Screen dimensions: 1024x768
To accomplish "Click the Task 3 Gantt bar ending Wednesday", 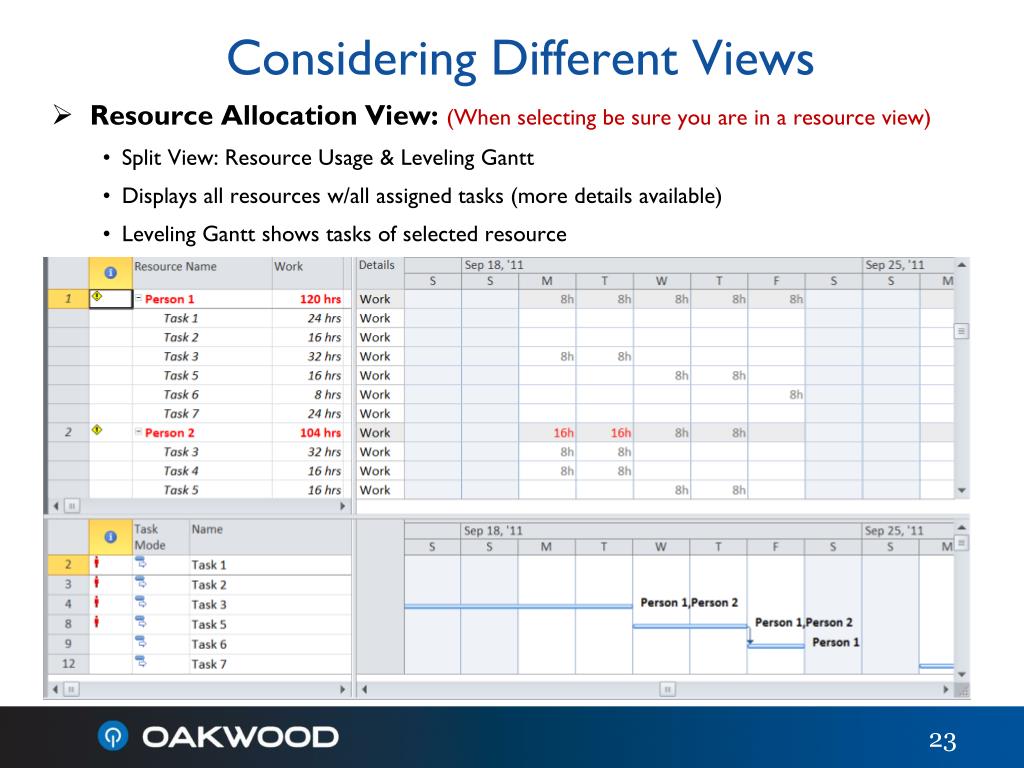I will point(519,606).
